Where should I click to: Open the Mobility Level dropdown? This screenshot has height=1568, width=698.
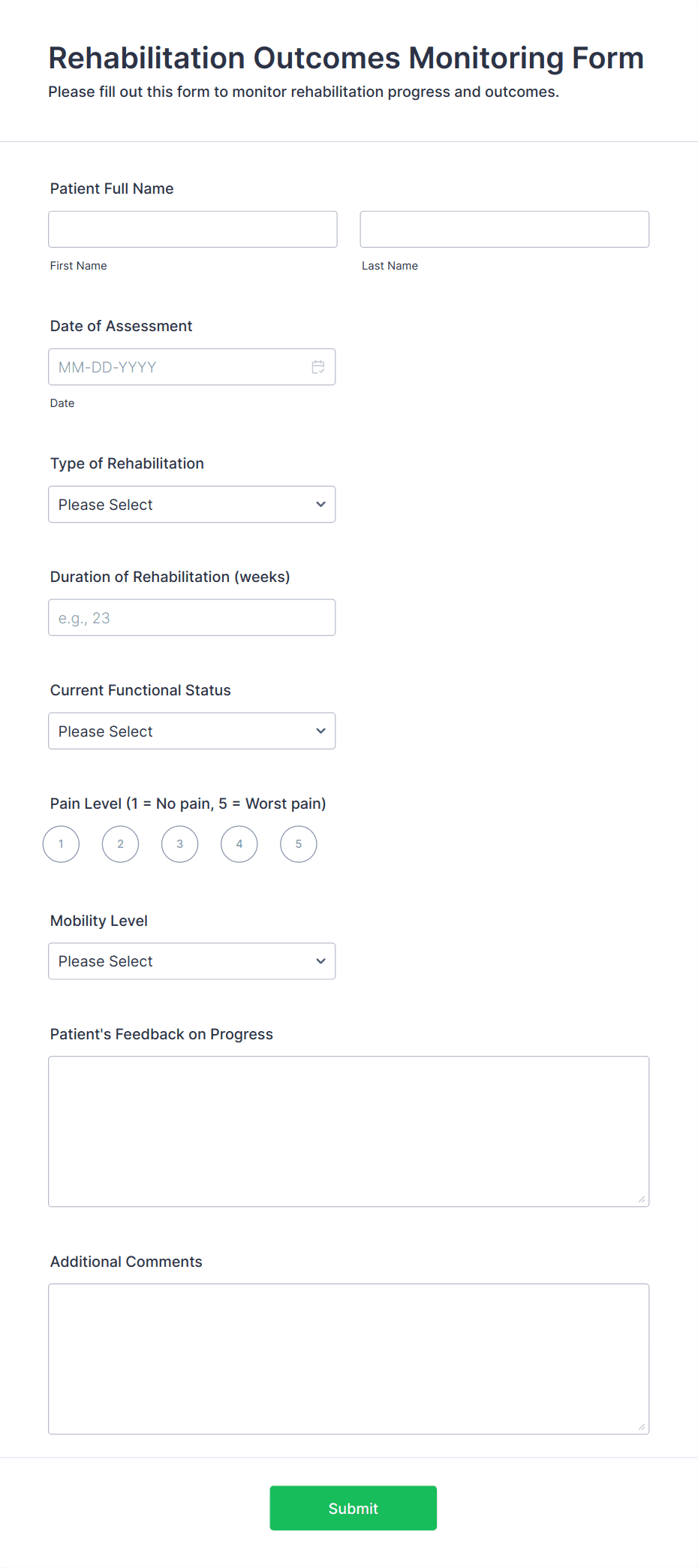(x=191, y=960)
